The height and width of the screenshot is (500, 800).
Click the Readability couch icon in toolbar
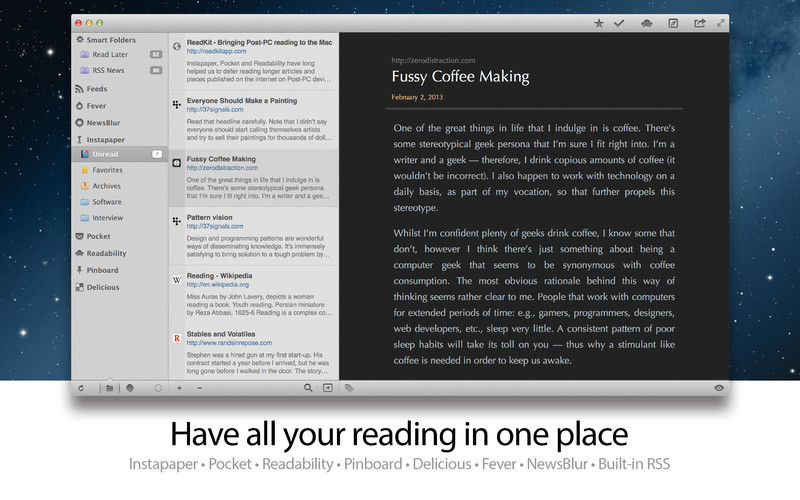(647, 22)
